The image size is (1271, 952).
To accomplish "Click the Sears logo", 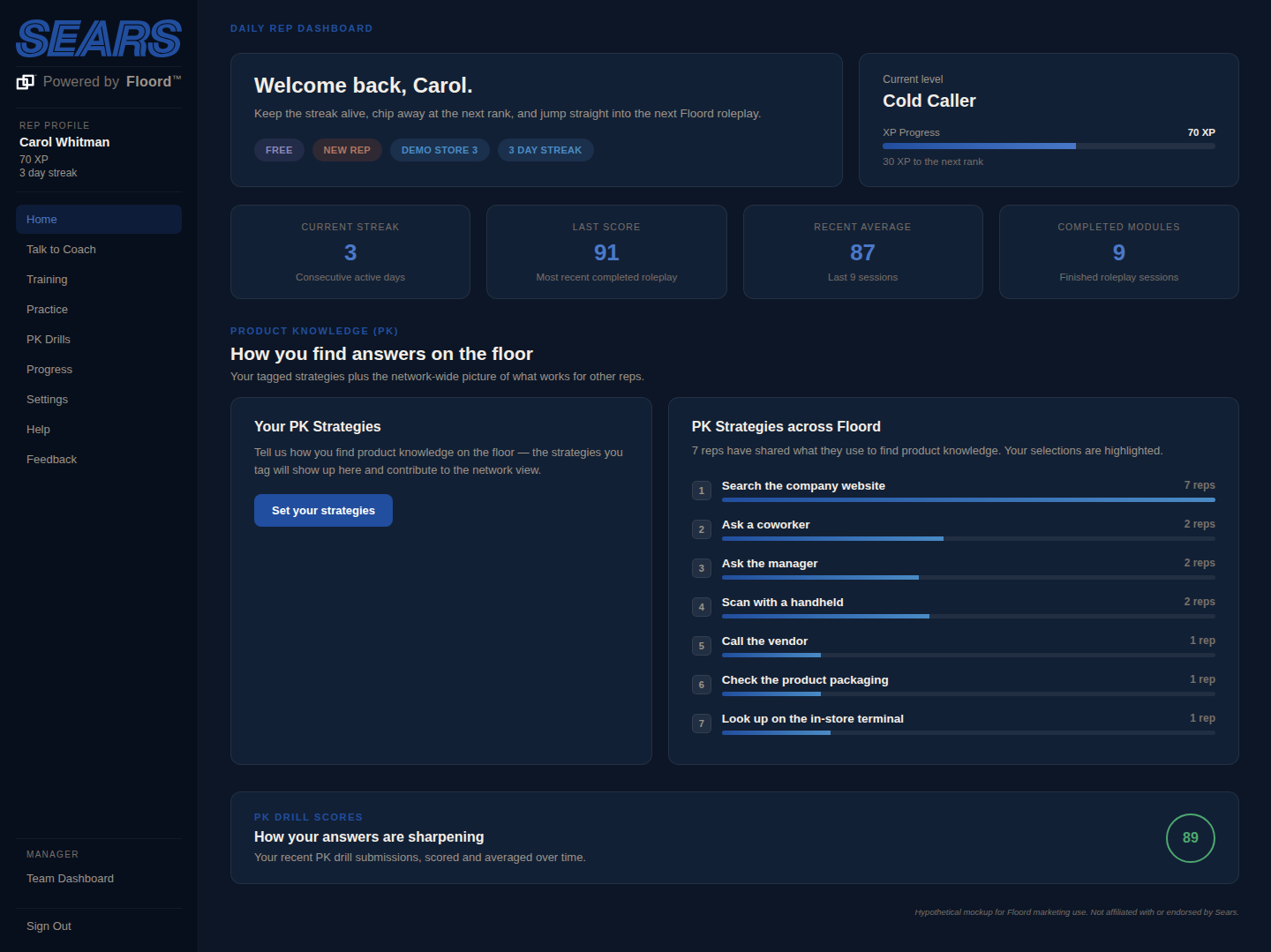I will pos(99,39).
